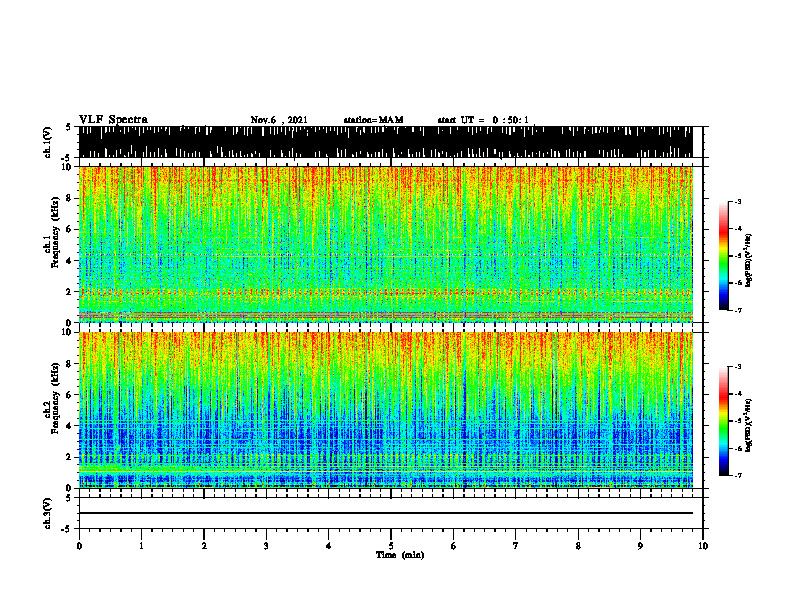The image size is (792, 612).
Task: Click the "5" tick of ch.1(V) axis
Action: [x=68, y=128]
